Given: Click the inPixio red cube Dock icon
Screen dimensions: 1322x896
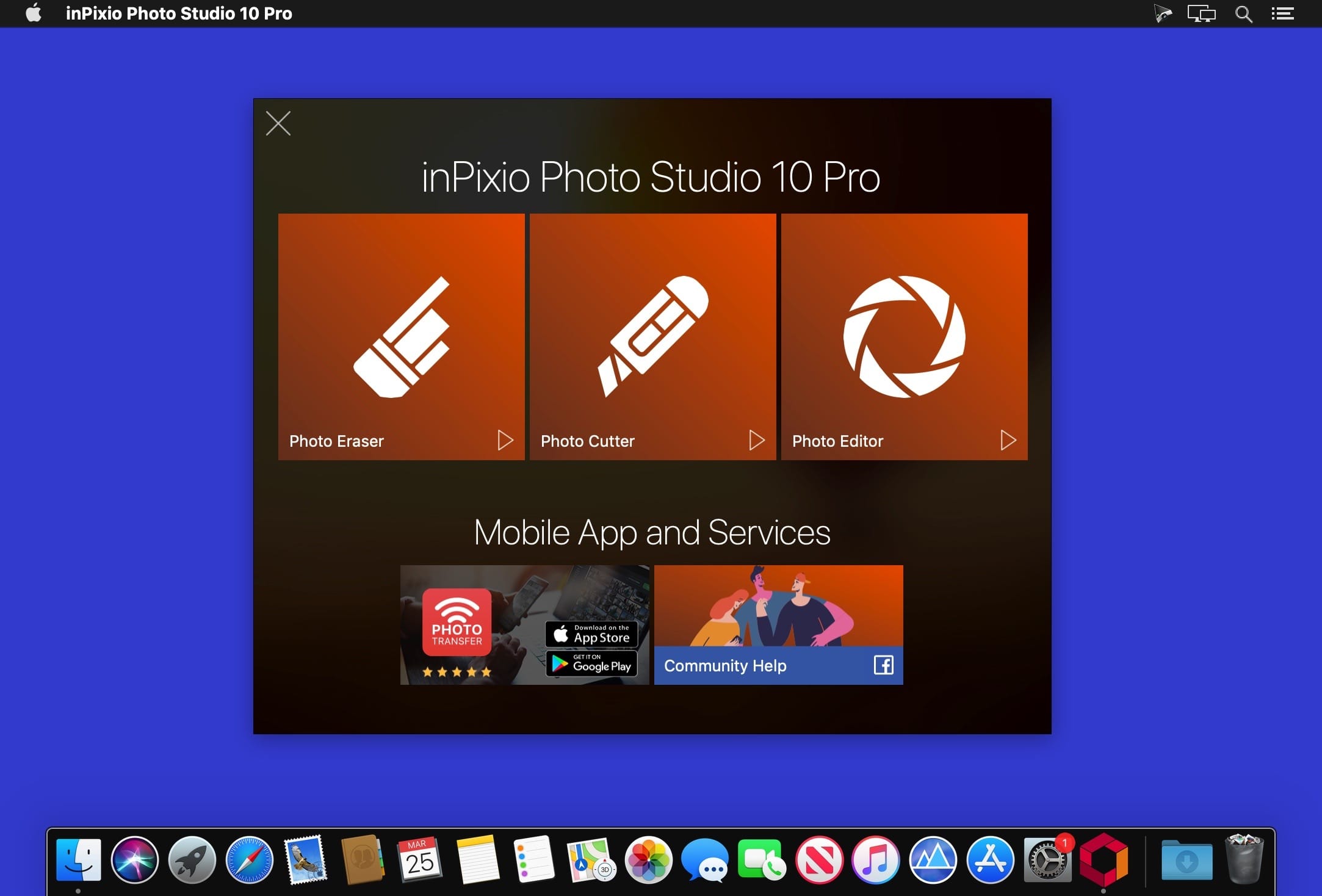Looking at the screenshot, I should coord(1104,860).
